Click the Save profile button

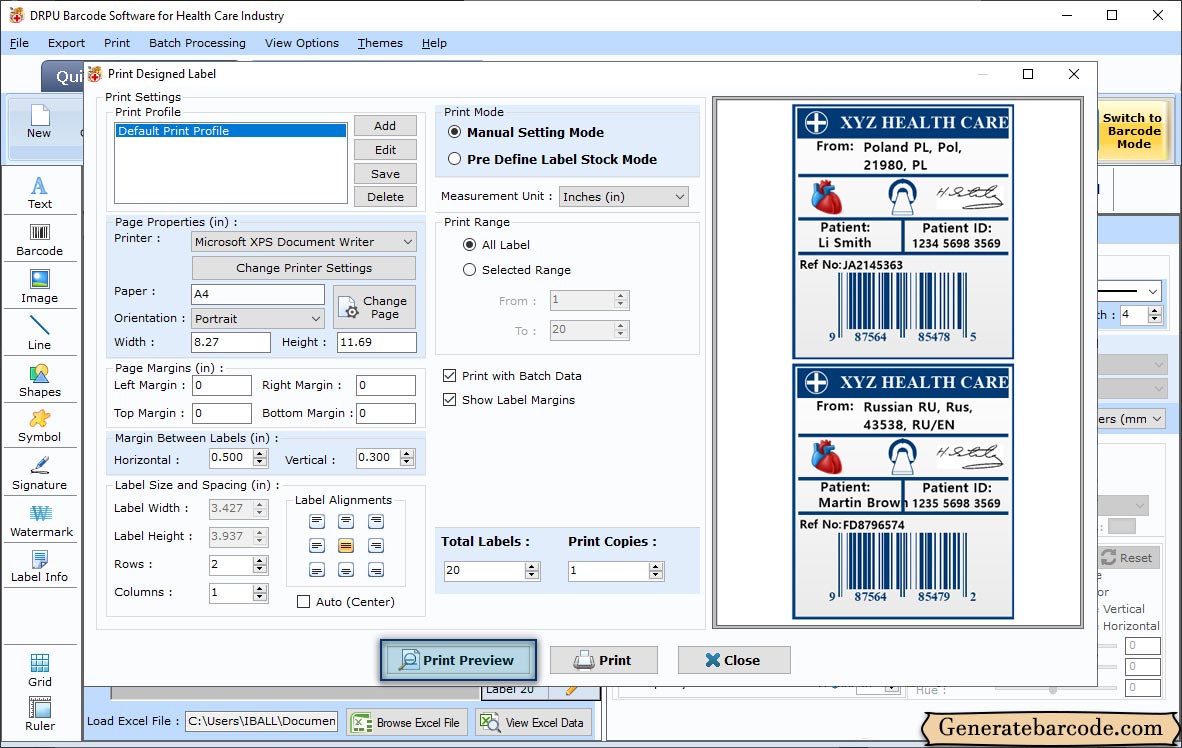385,174
